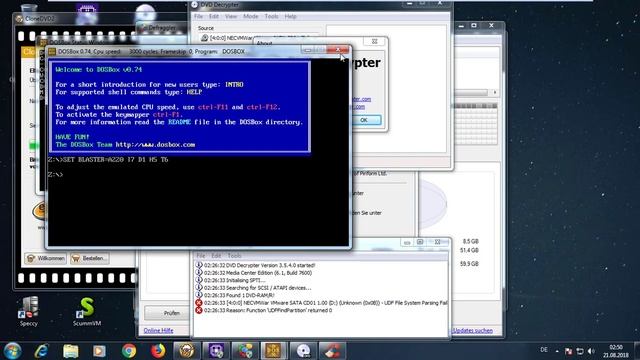Open File menu in the log window
Image resolution: width=640 pixels, height=360 pixels.
[x=201, y=256]
